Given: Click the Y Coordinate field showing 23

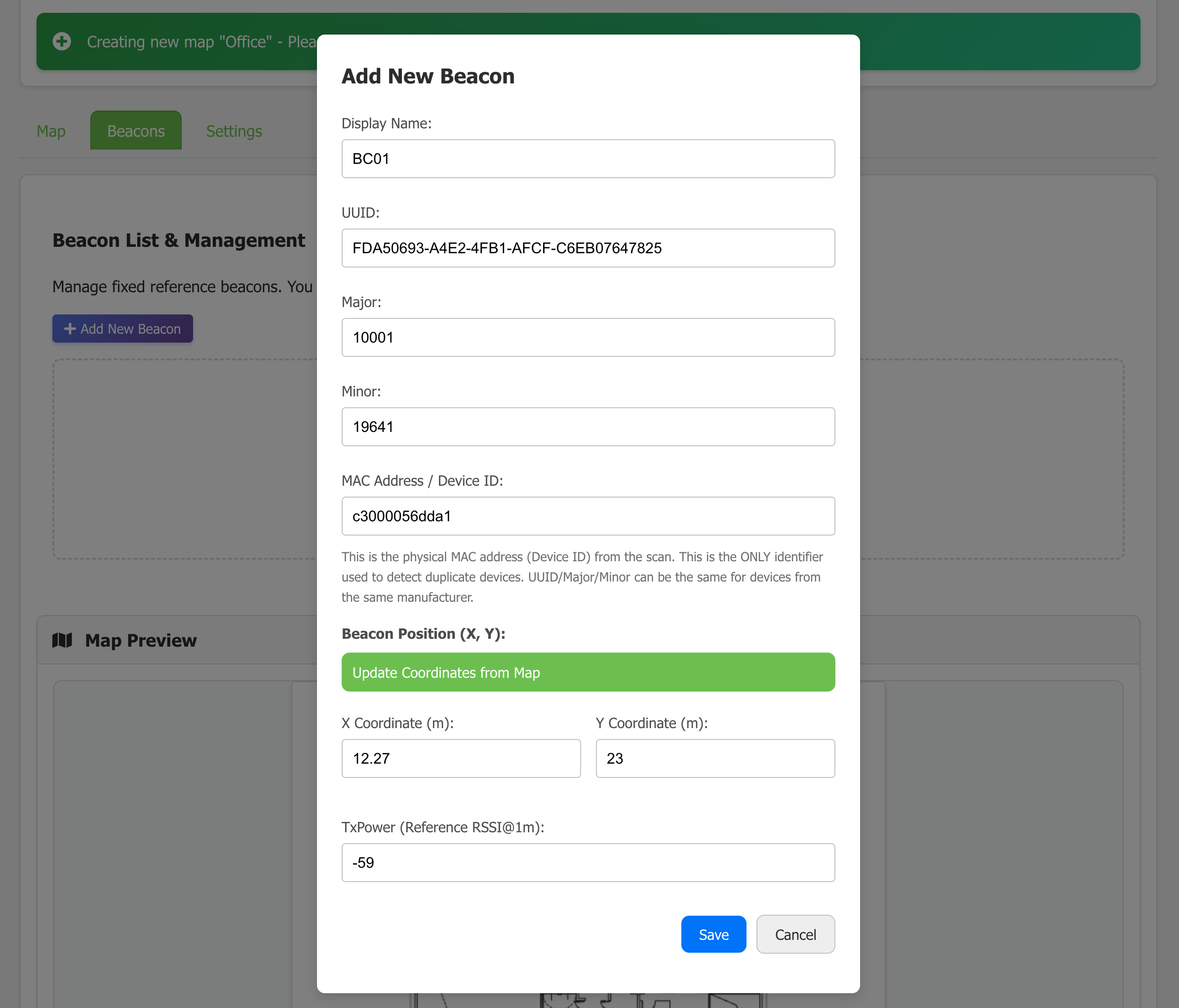Looking at the screenshot, I should point(715,758).
